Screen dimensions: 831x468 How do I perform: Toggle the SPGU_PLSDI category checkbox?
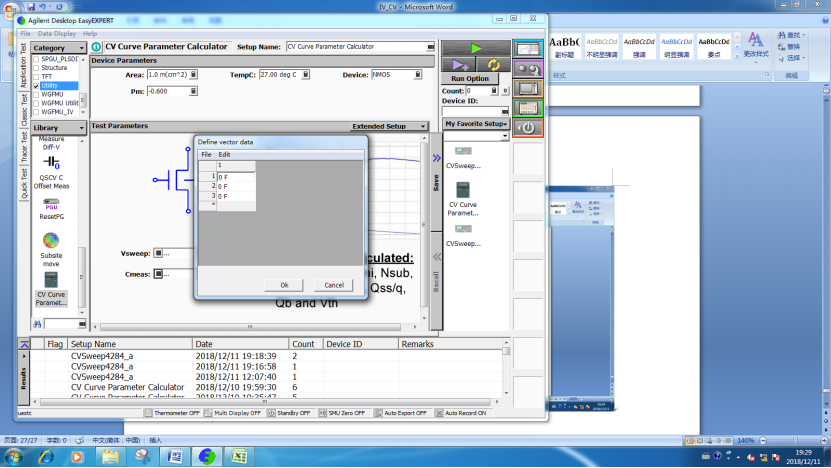coord(36,59)
